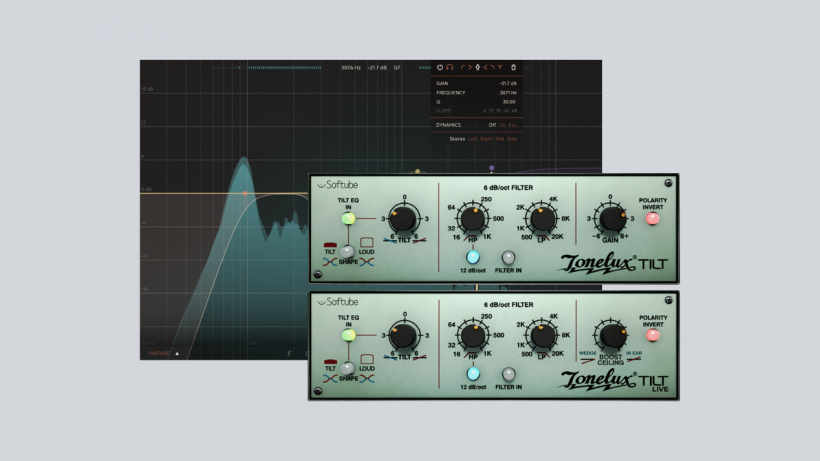Click the LOUD shape icon on Tonelux Tilt

click(x=367, y=243)
